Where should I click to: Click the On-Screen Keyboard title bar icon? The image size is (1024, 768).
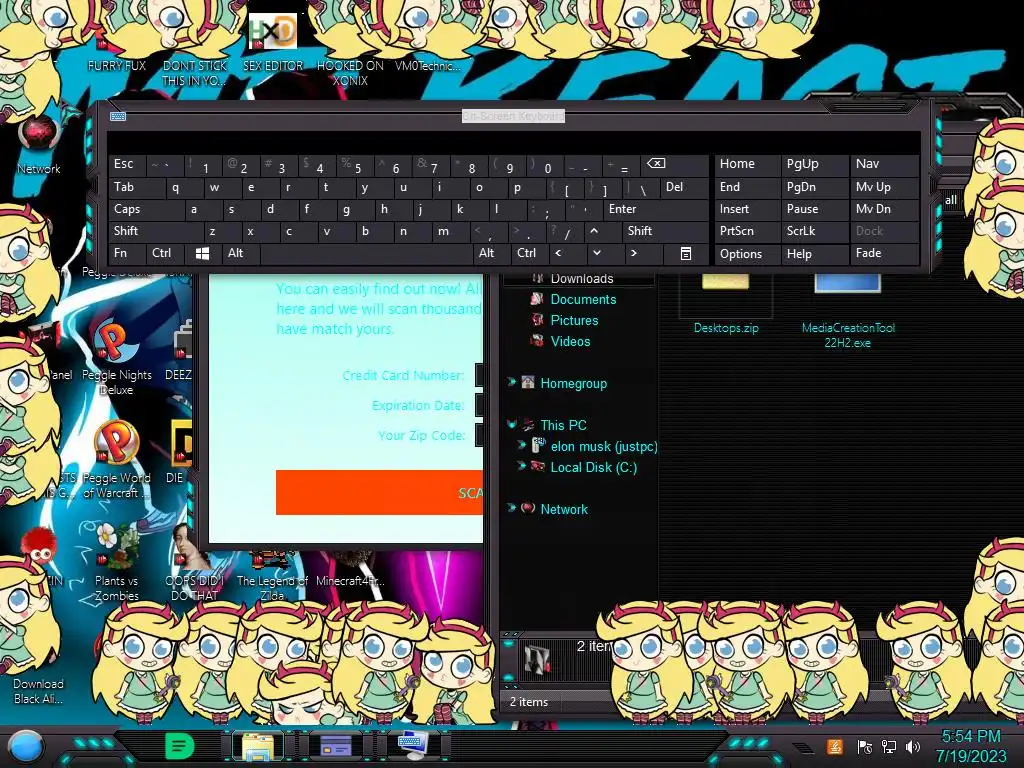click(118, 116)
